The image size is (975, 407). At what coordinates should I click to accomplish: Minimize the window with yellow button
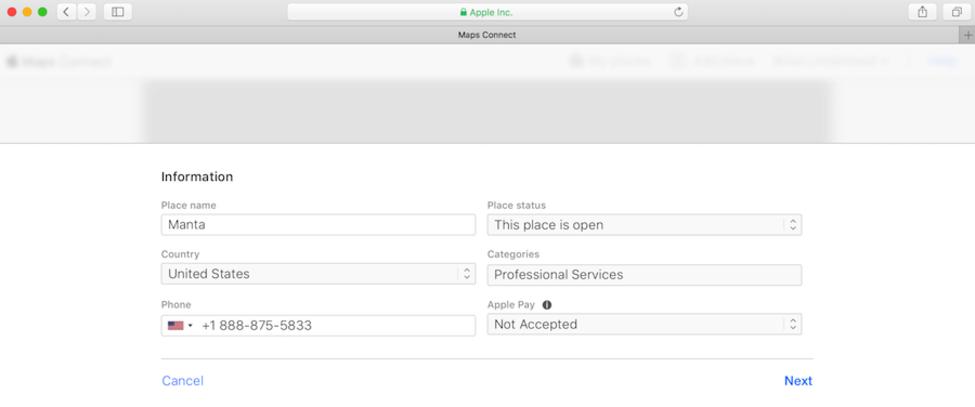pyautogui.click(x=27, y=12)
